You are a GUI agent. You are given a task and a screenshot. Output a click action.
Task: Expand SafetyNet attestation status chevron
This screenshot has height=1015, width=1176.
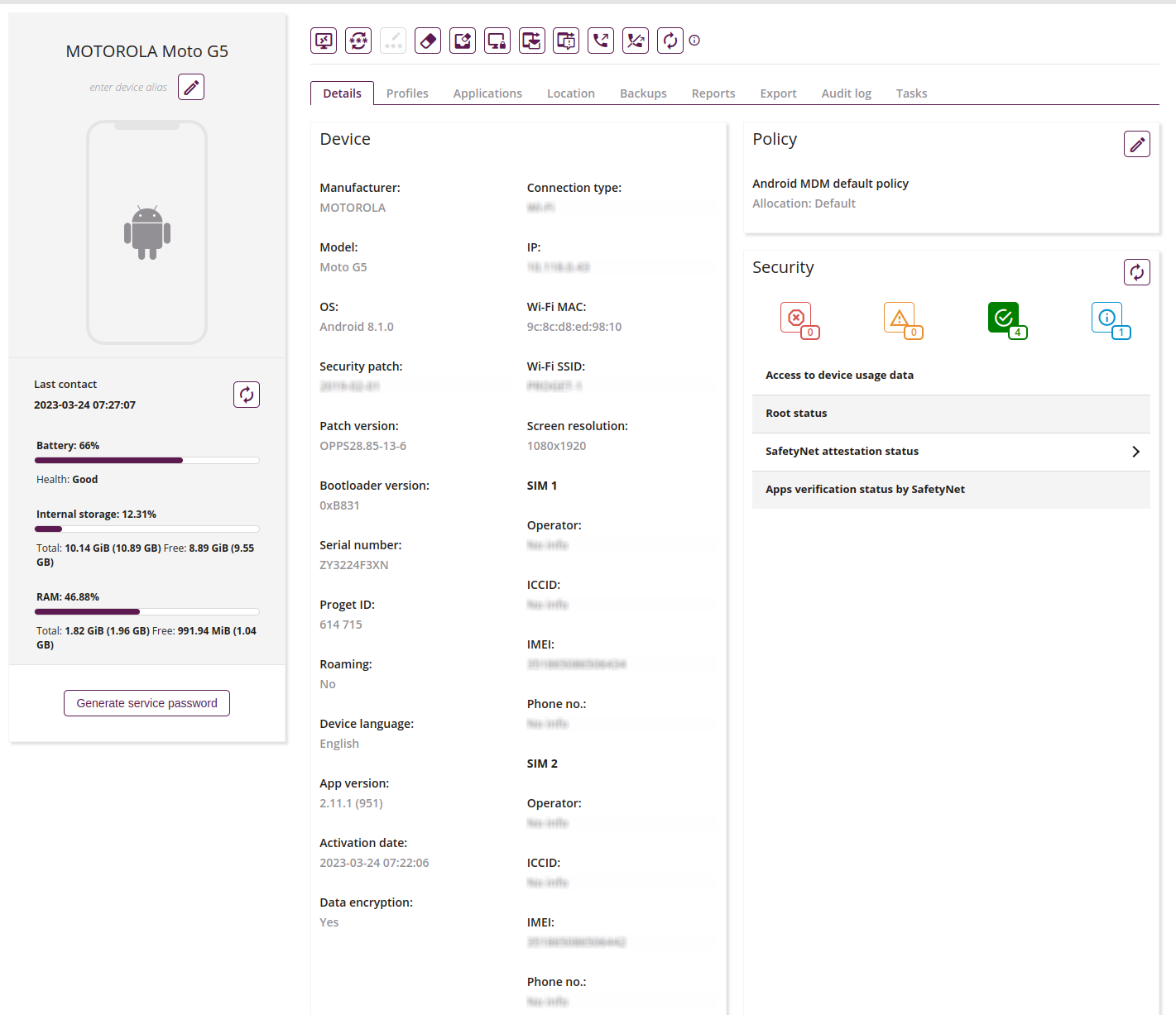(x=1135, y=452)
